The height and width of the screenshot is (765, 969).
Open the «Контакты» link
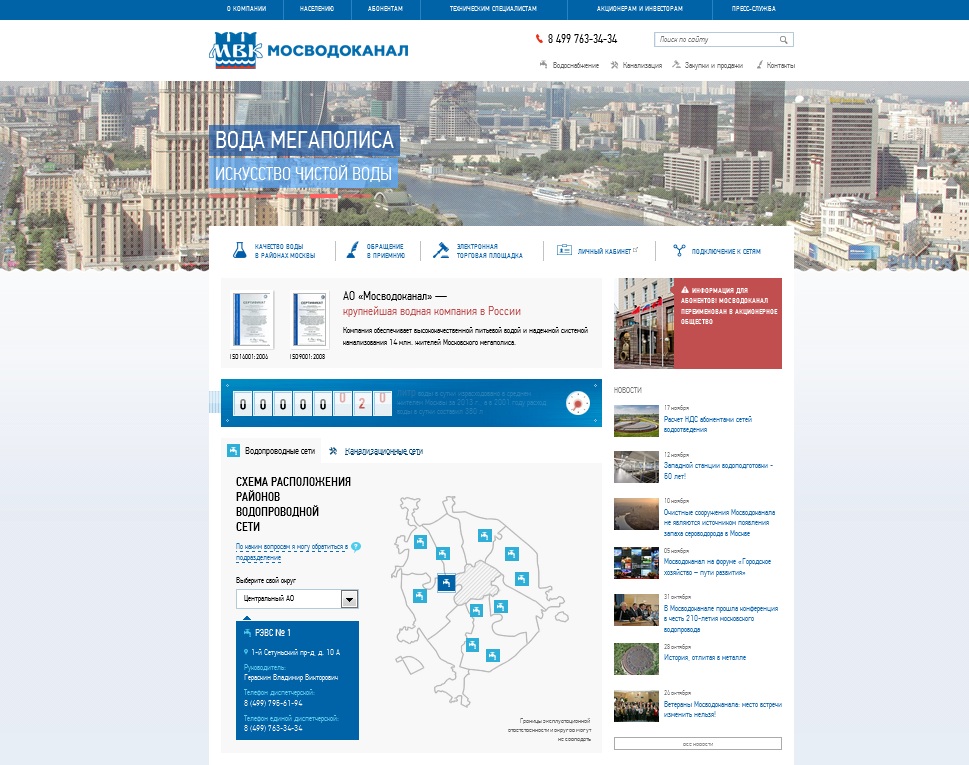coord(781,66)
